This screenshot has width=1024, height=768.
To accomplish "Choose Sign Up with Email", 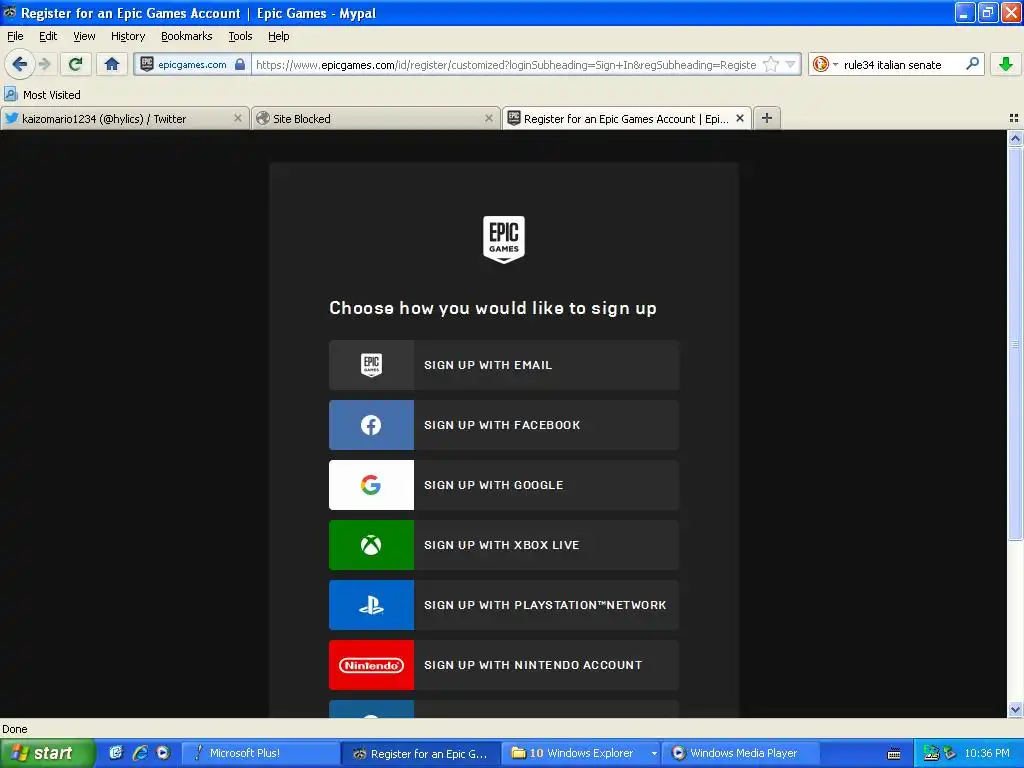I will coord(504,365).
